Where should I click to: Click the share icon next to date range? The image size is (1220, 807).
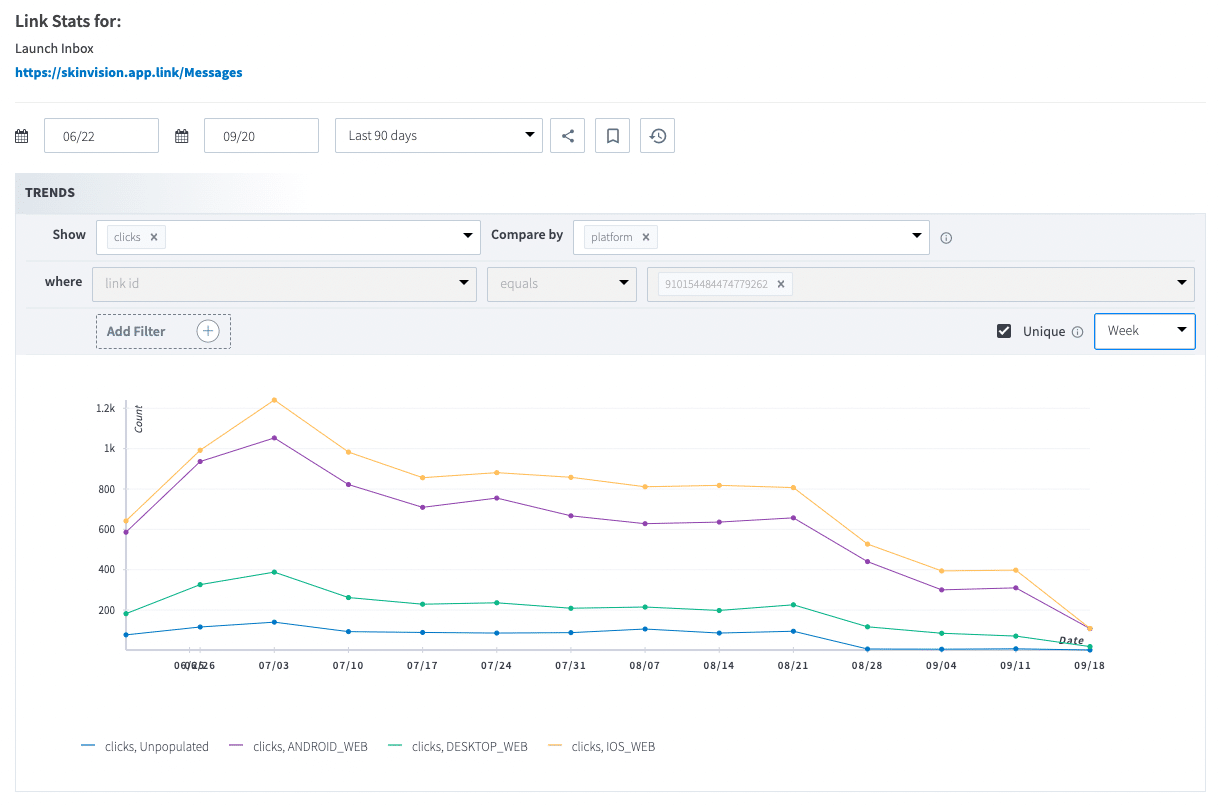coord(567,135)
